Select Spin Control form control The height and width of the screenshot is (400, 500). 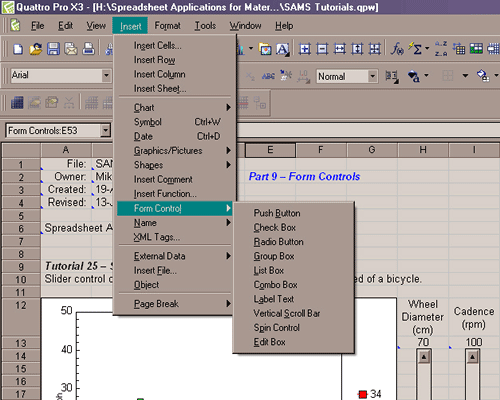[293, 328]
